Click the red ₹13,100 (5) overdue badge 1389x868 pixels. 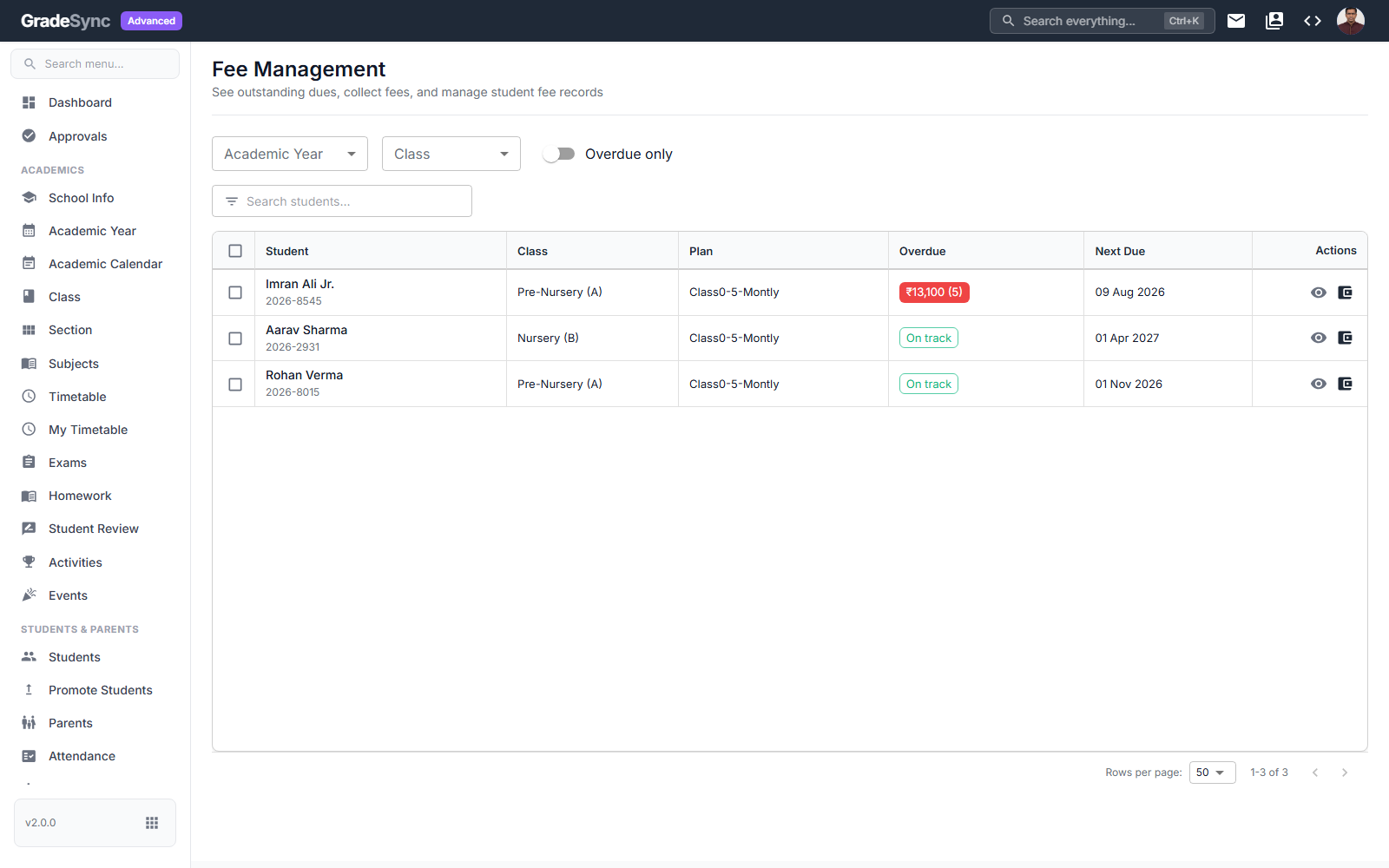coord(934,293)
